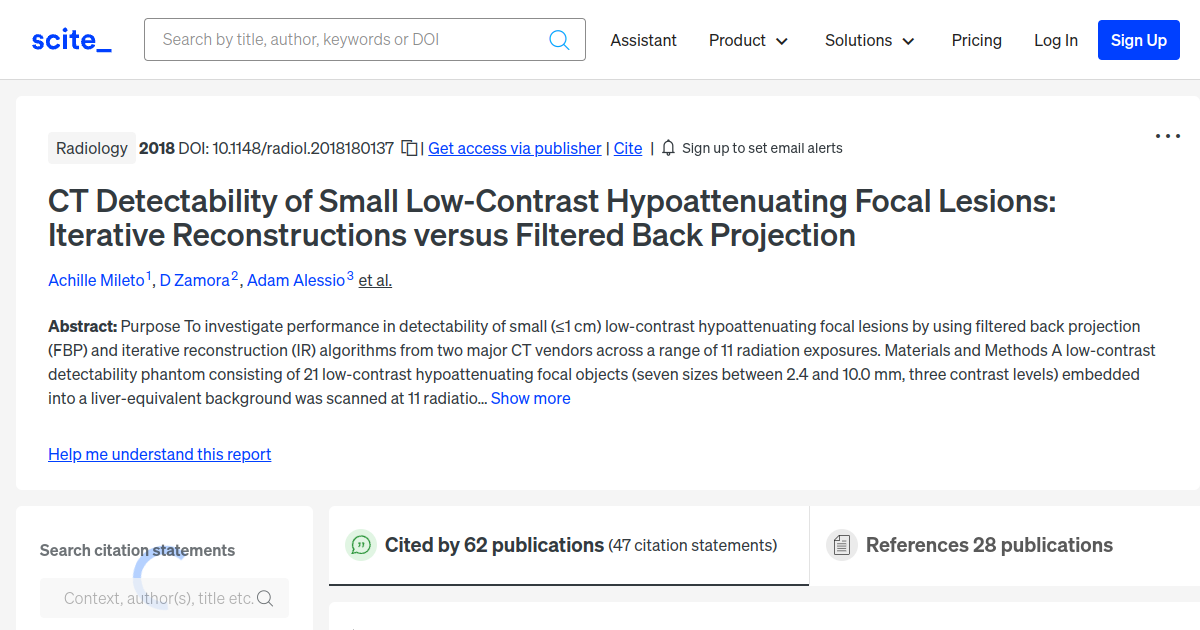Switch to References 28 publications tab

coord(988,545)
